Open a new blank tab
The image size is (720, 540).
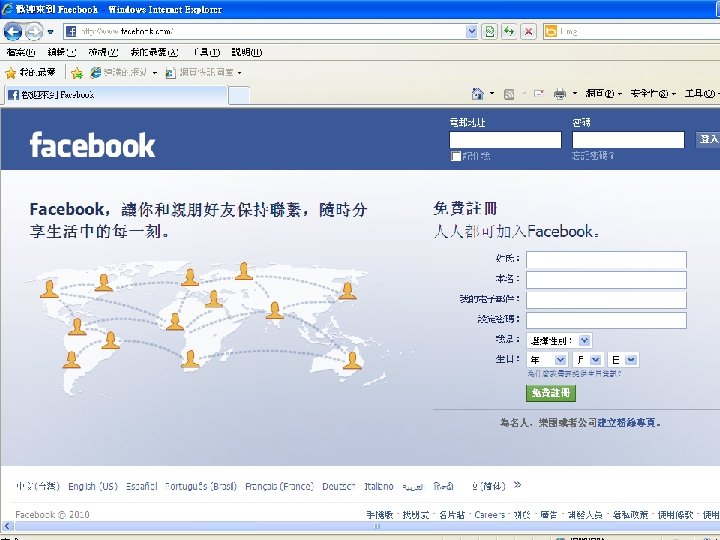(x=239, y=96)
